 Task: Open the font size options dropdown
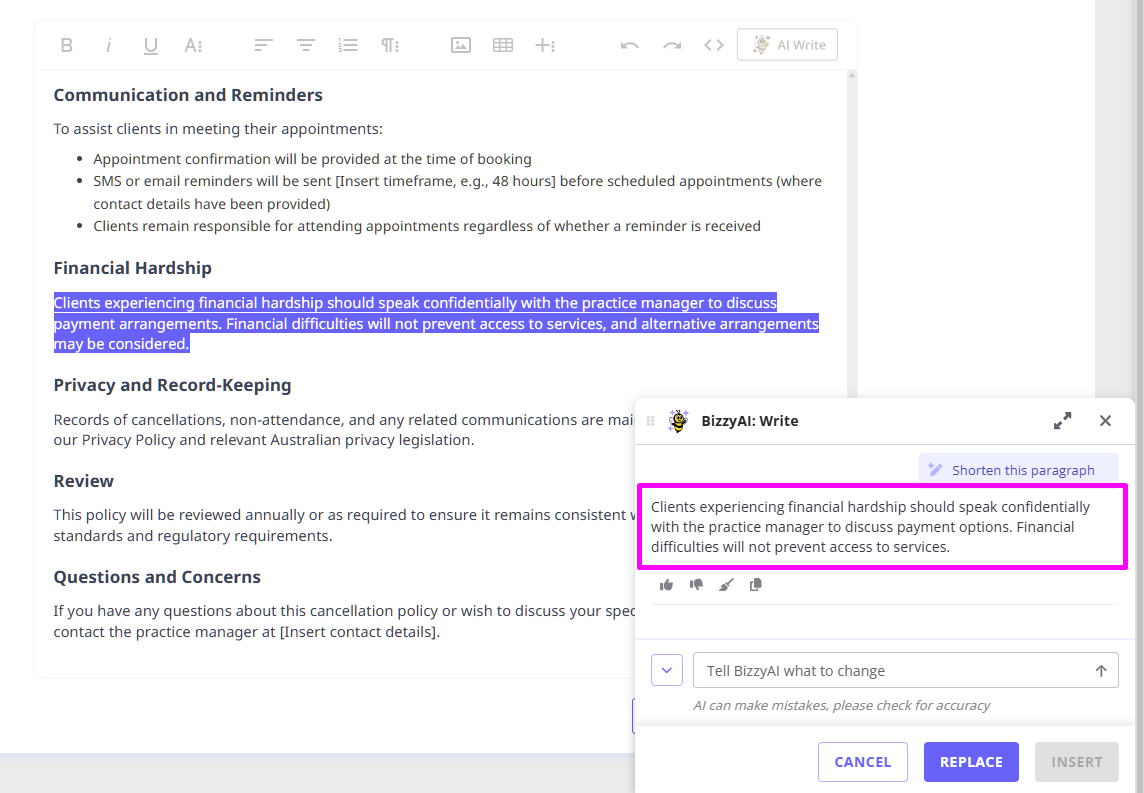coord(193,45)
